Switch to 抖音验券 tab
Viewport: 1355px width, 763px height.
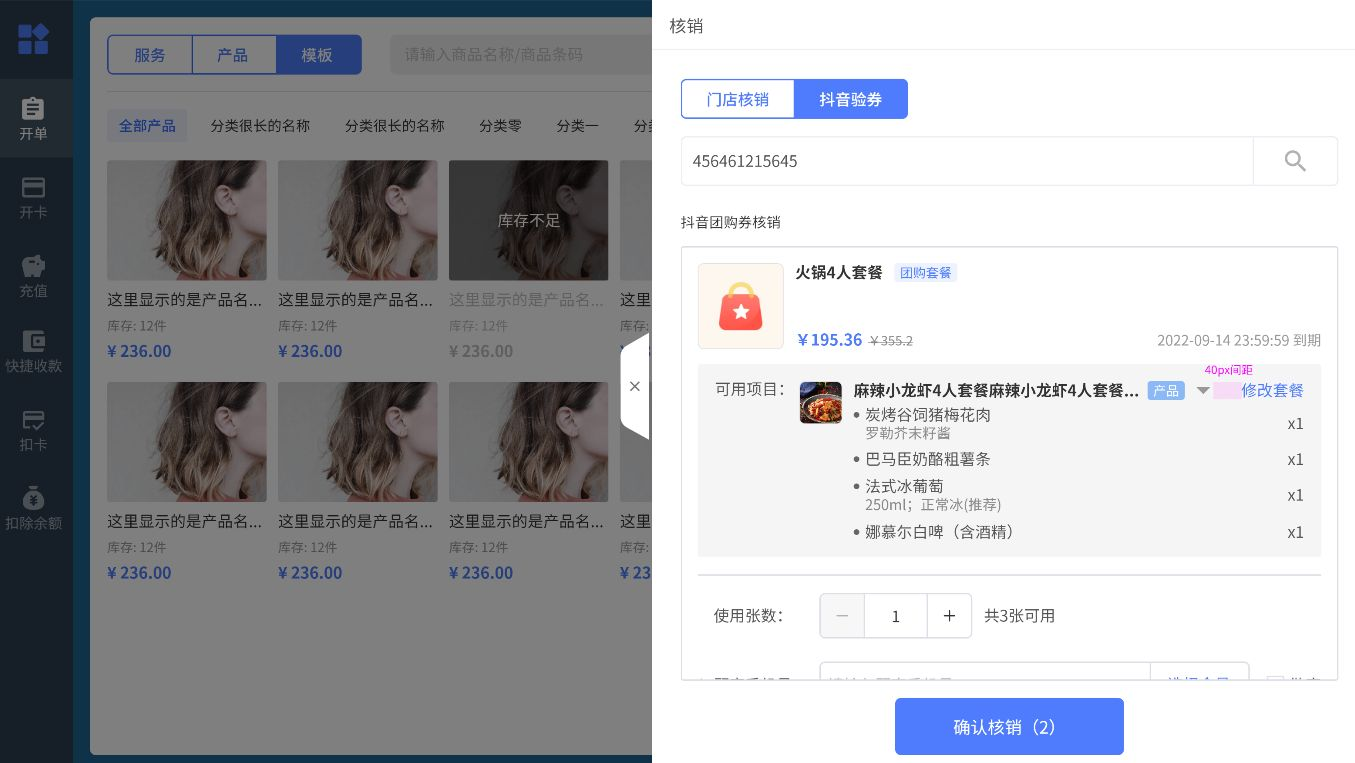(x=851, y=99)
